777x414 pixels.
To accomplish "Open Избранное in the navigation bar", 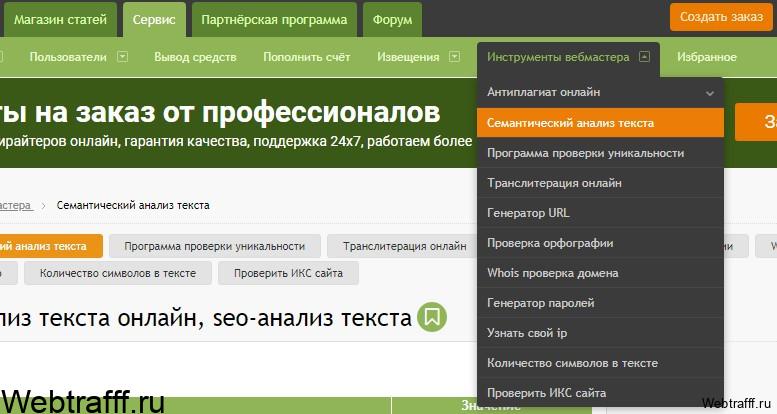I will [x=707, y=57].
